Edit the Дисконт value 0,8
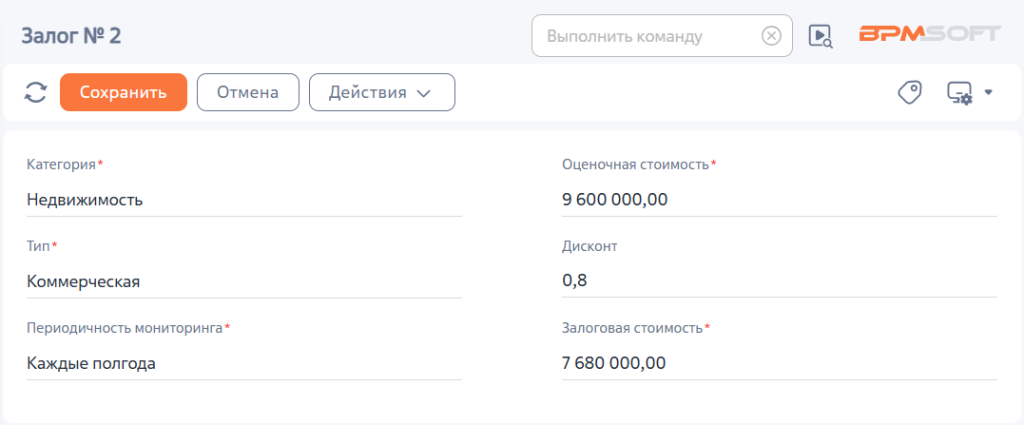 (x=780, y=281)
